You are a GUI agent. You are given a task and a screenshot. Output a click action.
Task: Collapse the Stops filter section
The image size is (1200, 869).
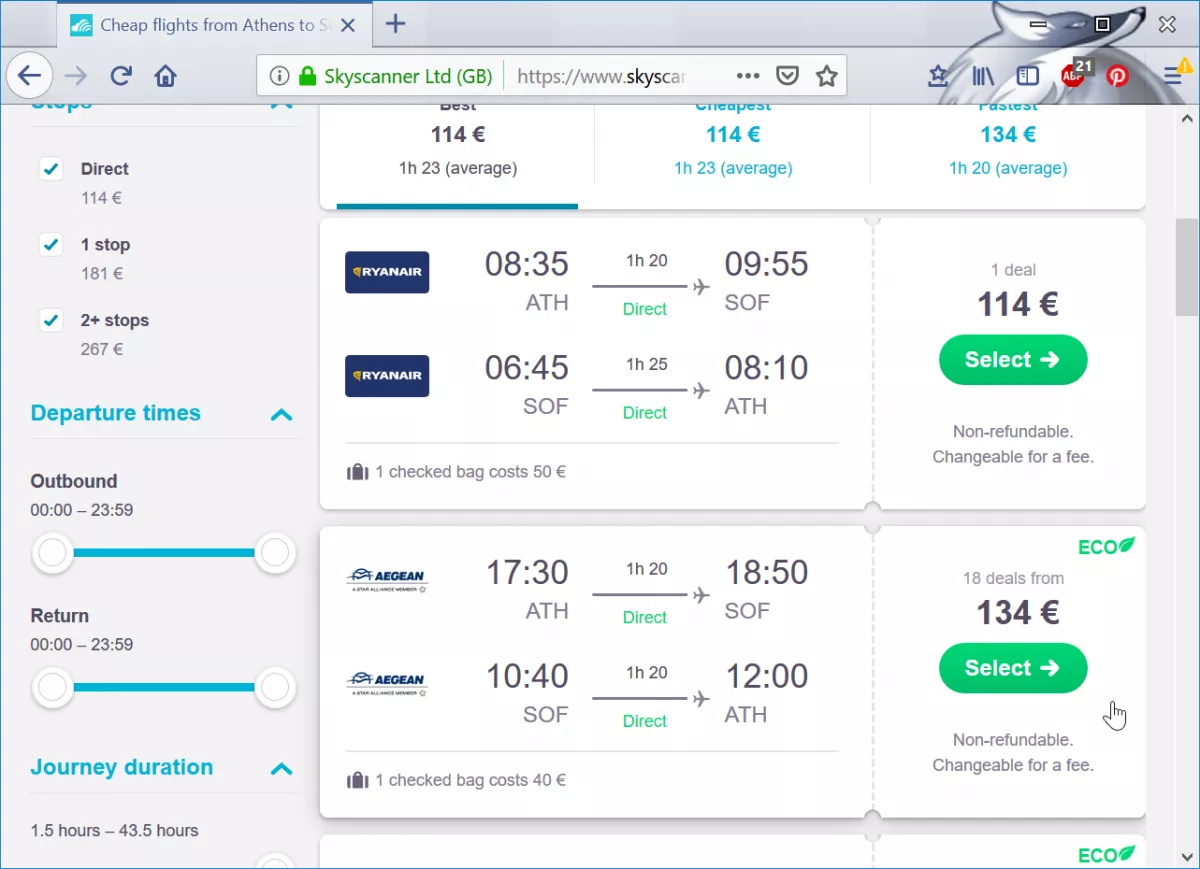click(282, 104)
